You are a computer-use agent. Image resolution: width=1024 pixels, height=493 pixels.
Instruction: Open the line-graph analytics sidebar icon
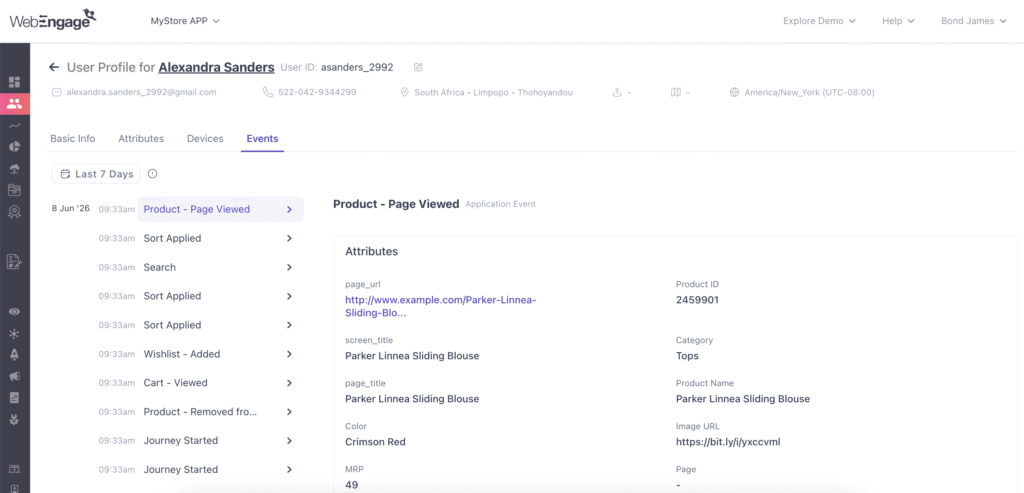click(x=14, y=125)
